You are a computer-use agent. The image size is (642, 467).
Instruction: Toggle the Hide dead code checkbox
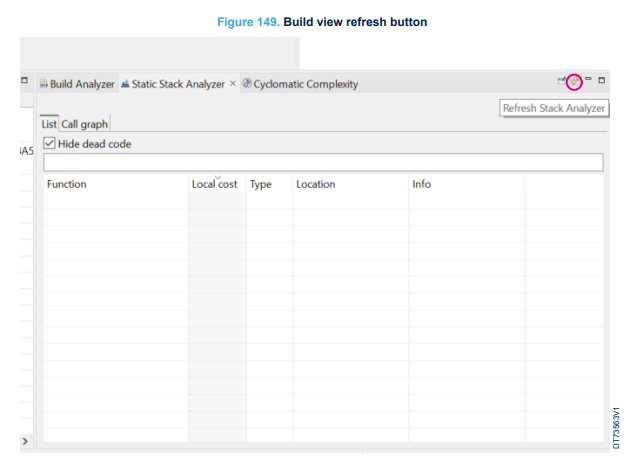click(x=49, y=143)
